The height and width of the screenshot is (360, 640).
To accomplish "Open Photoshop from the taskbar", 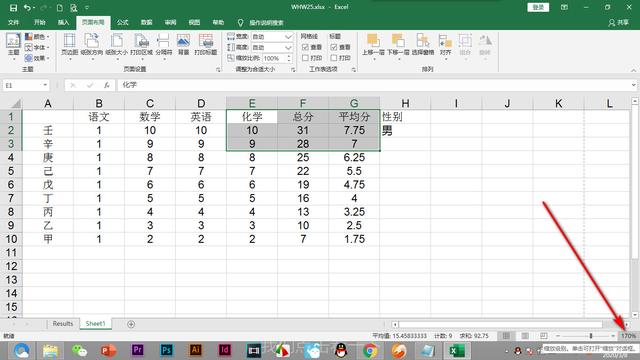I will pyautogui.click(x=167, y=350).
